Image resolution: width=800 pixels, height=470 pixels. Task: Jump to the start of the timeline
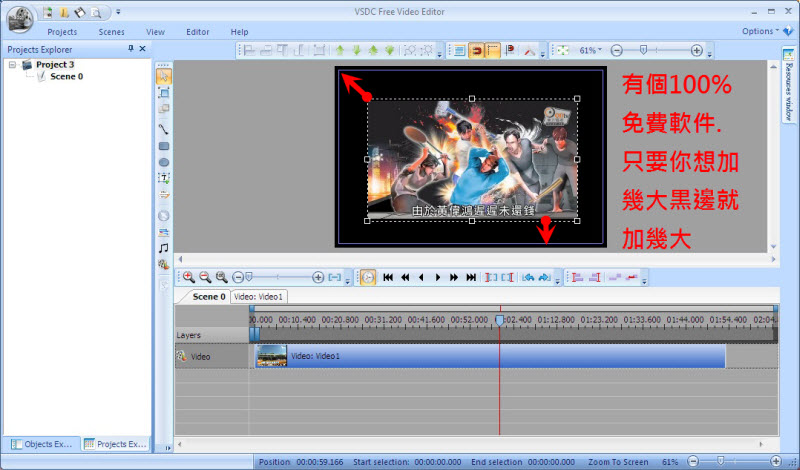[388, 277]
